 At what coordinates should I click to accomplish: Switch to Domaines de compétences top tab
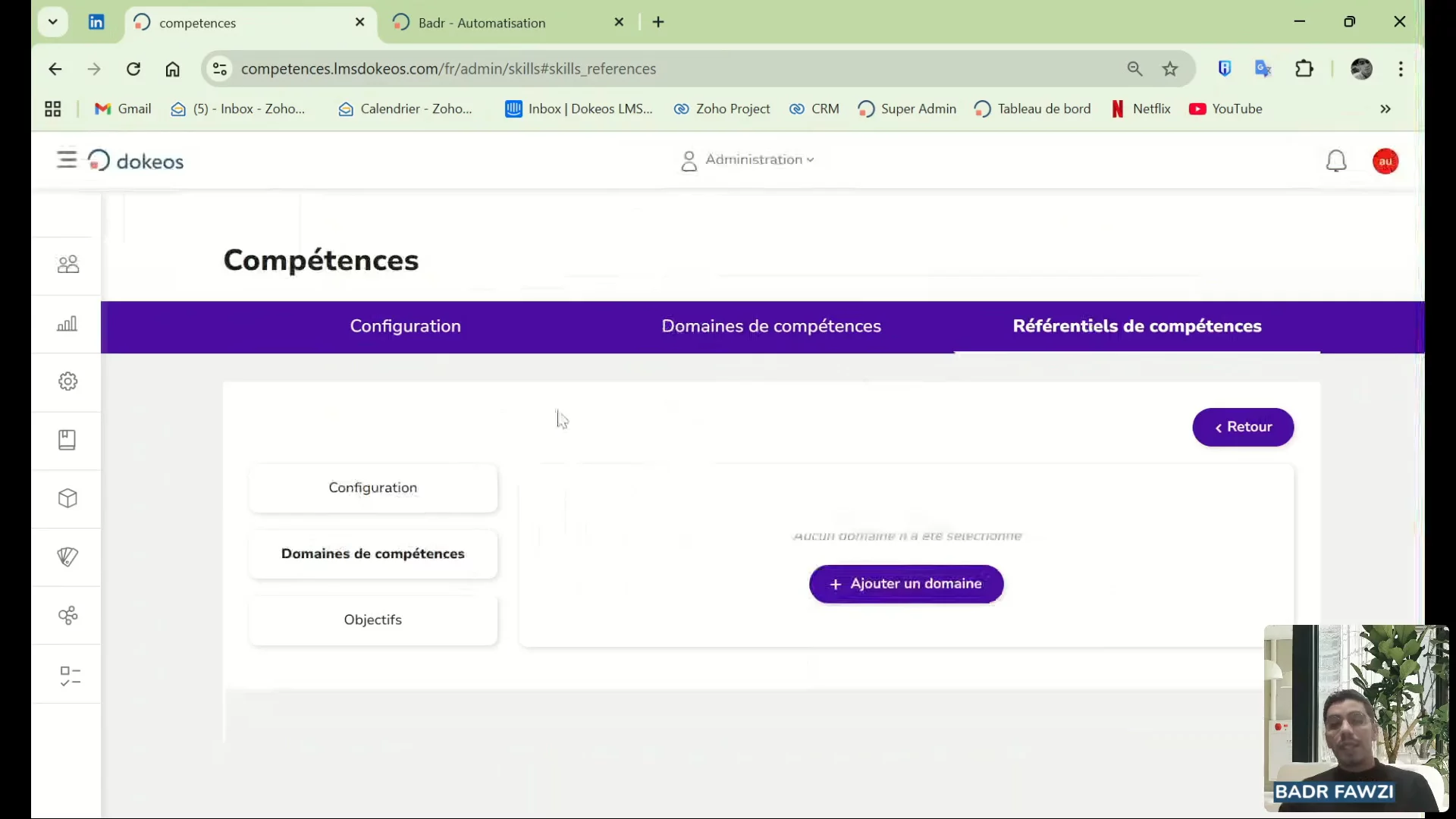(x=770, y=326)
